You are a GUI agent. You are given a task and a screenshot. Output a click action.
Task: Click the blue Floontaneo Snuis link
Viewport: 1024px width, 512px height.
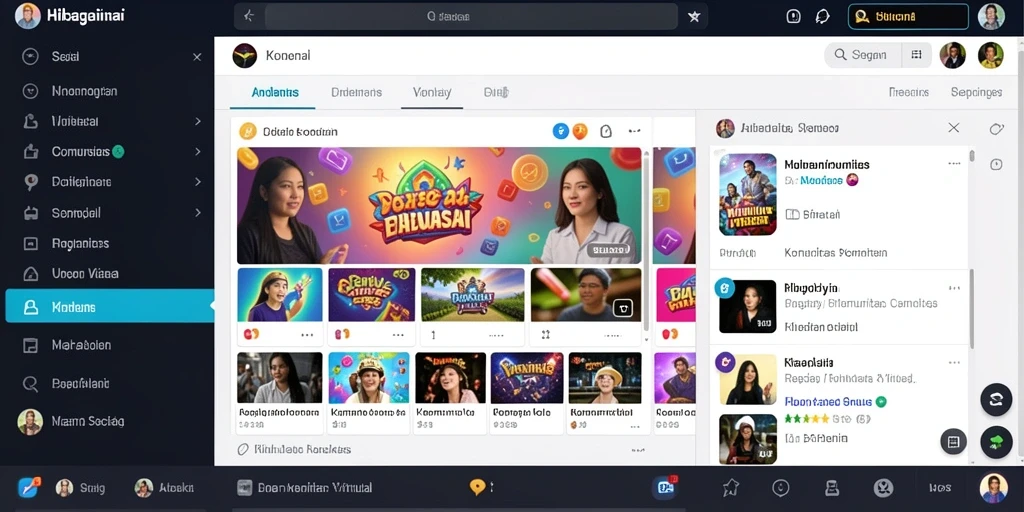coord(827,402)
